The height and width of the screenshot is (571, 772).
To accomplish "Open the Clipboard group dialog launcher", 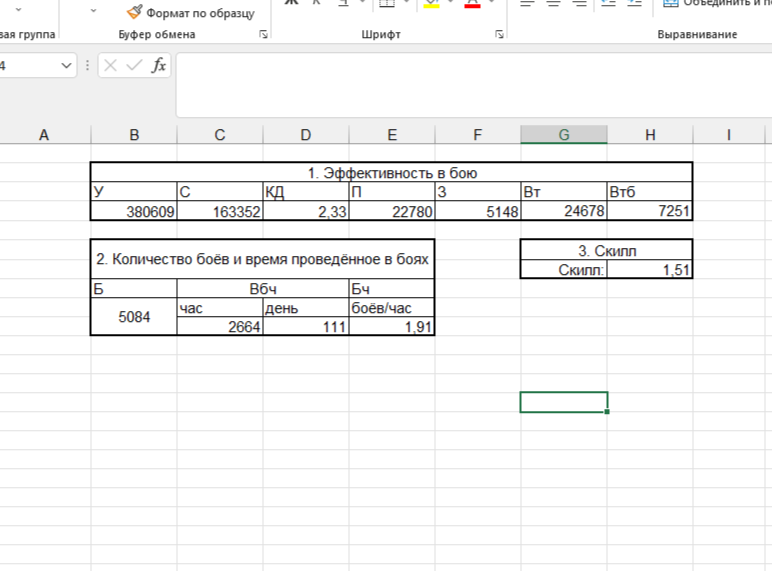I will pyautogui.click(x=264, y=35).
